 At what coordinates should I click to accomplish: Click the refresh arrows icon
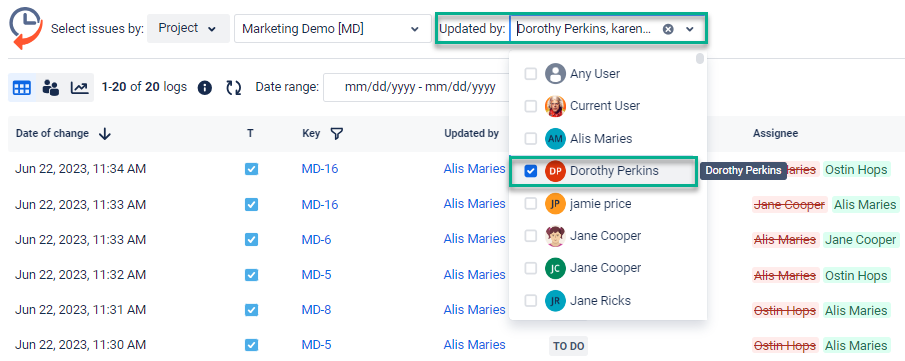click(x=233, y=88)
